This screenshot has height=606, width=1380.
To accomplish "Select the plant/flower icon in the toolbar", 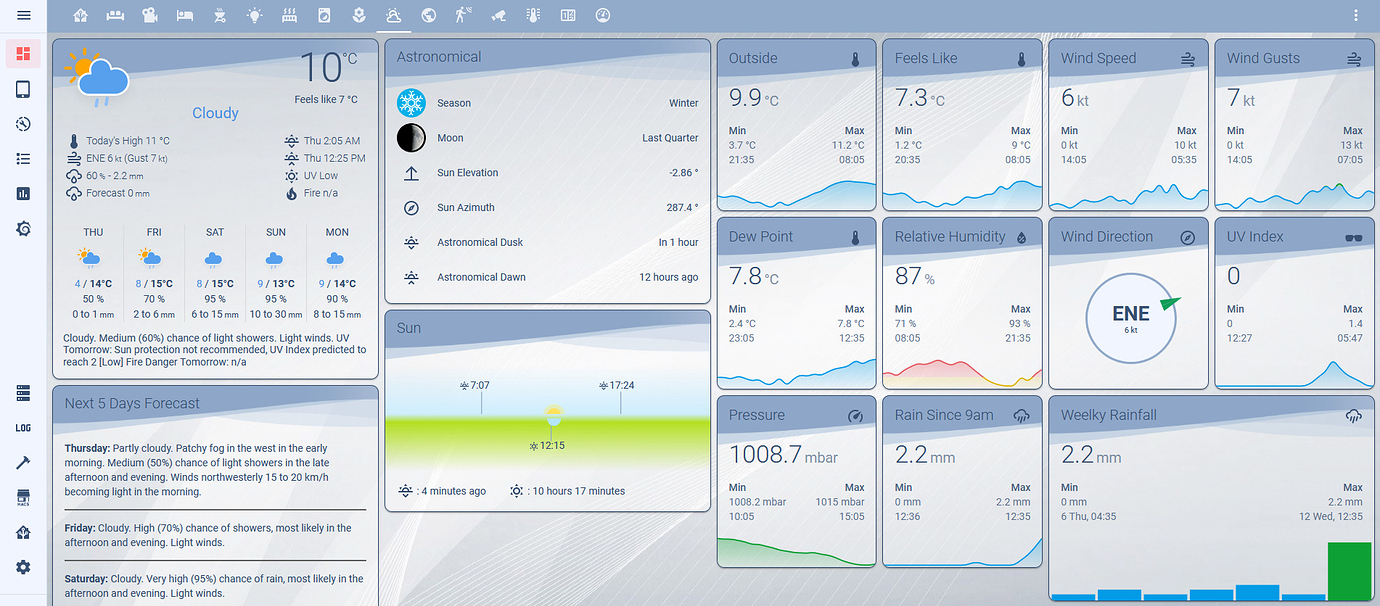I will [x=360, y=15].
